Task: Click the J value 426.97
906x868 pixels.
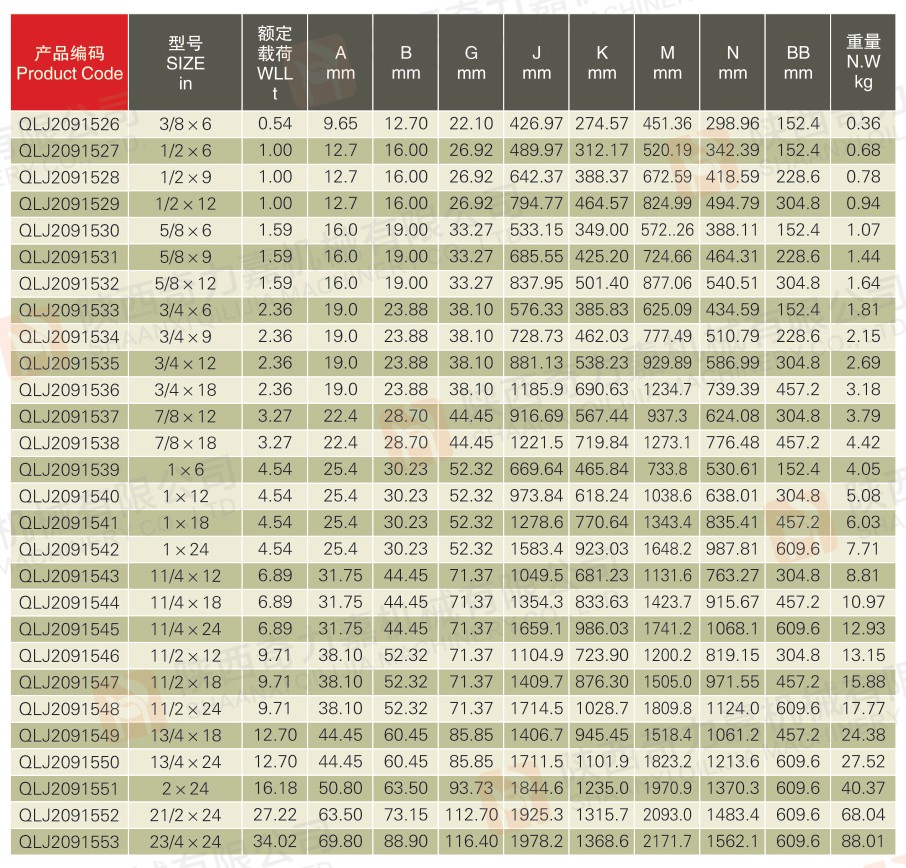Action: (537, 124)
